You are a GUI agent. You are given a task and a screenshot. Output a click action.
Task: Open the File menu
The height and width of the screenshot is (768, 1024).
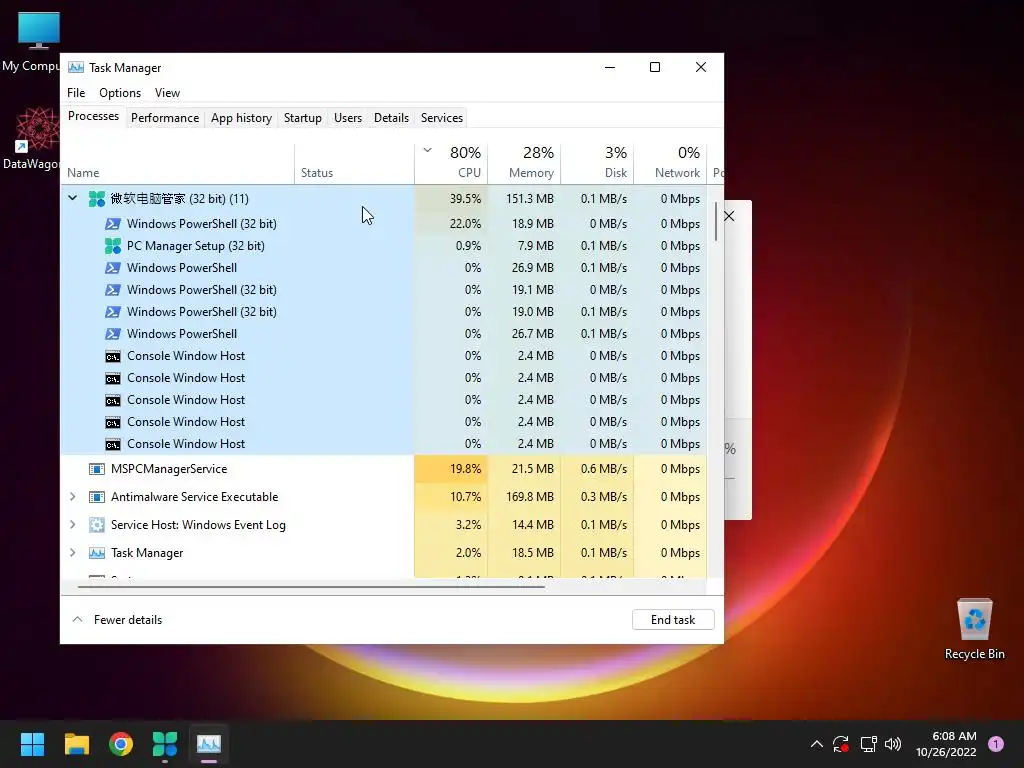[76, 93]
